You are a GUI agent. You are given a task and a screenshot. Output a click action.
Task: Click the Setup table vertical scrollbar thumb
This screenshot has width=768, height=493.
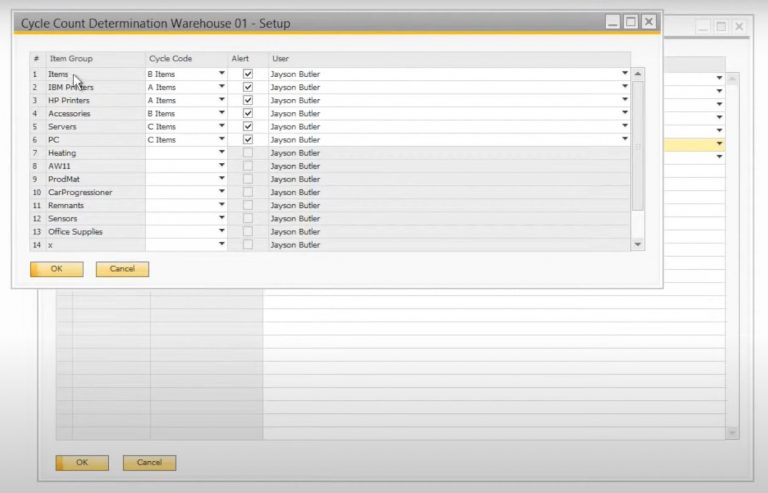(x=638, y=146)
